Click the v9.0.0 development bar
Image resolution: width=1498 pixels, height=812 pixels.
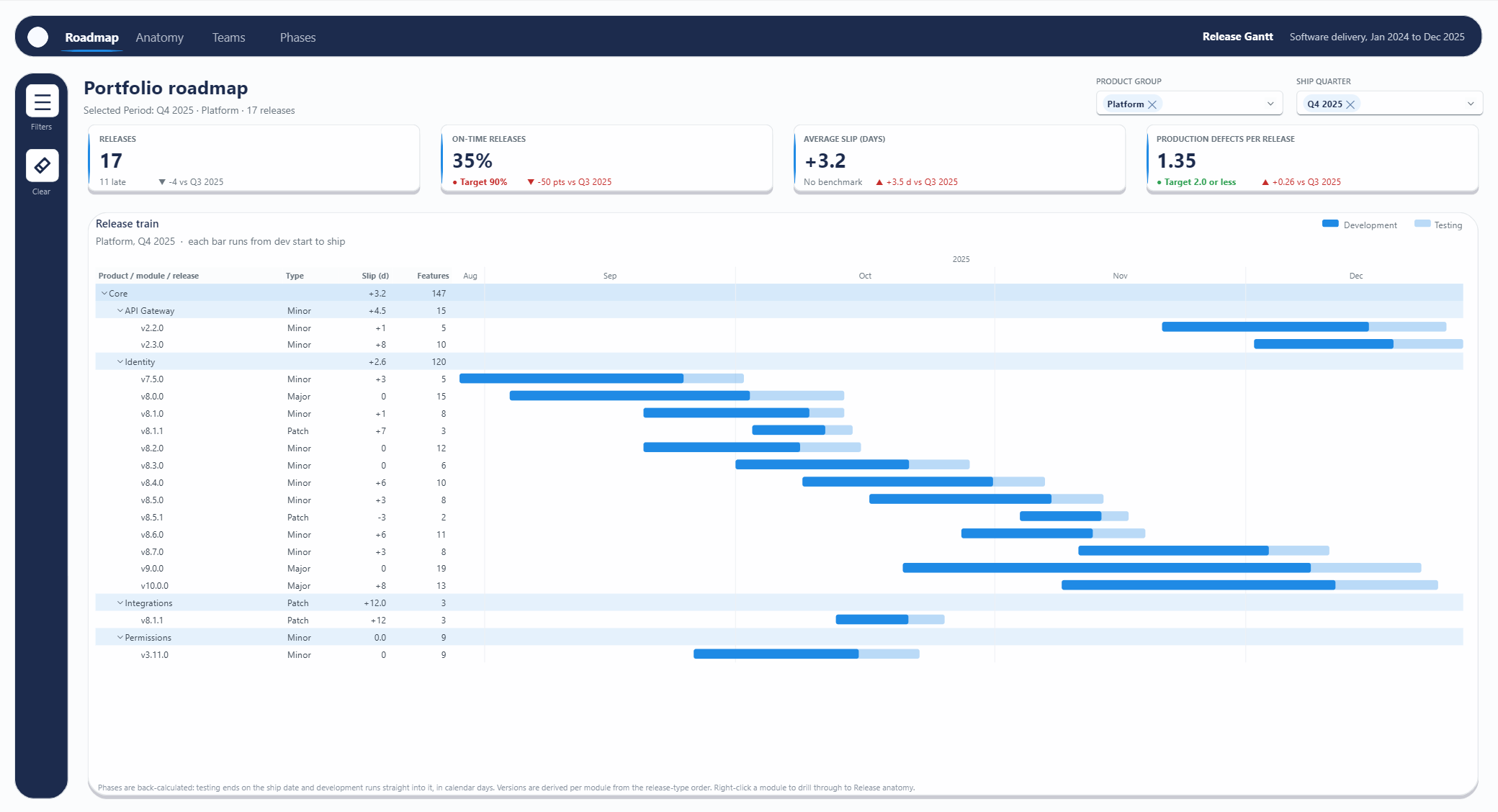point(1106,568)
